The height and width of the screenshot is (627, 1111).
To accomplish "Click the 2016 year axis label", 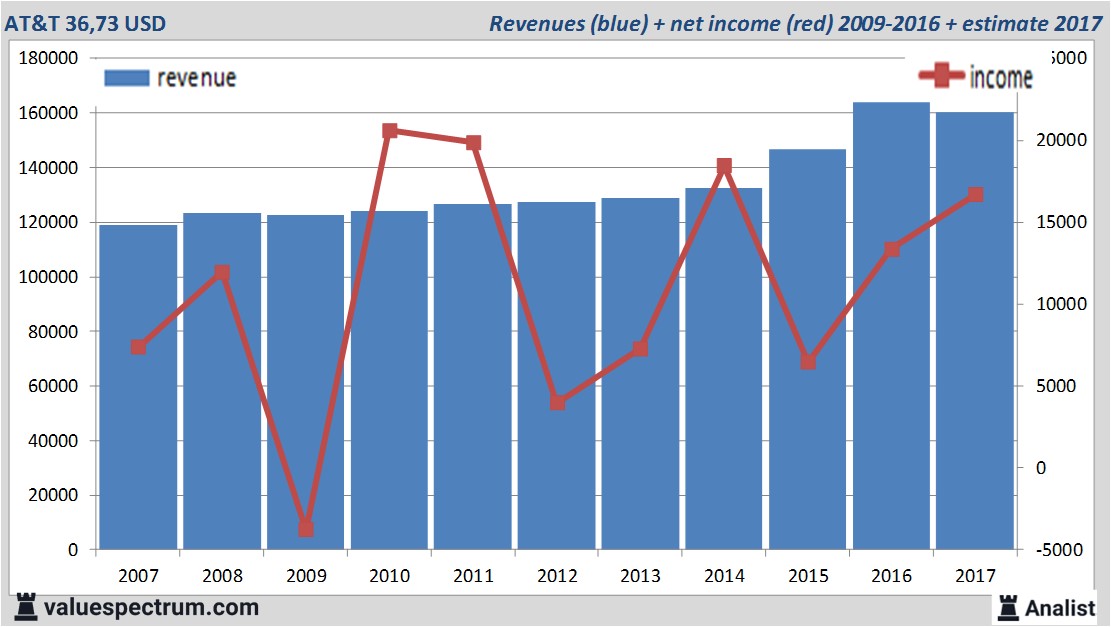I will [891, 575].
